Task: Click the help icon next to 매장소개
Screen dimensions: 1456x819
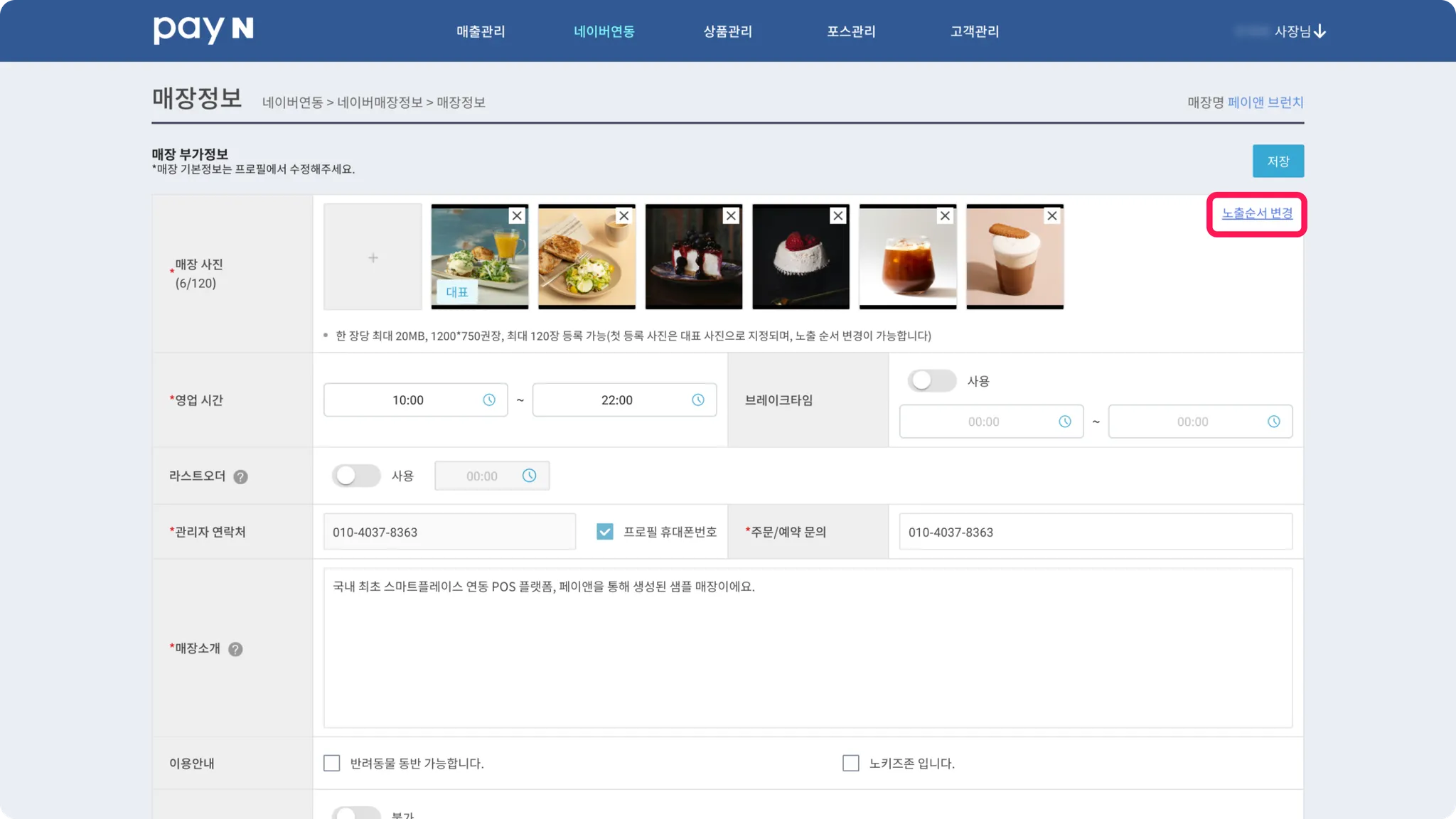Action: click(235, 649)
